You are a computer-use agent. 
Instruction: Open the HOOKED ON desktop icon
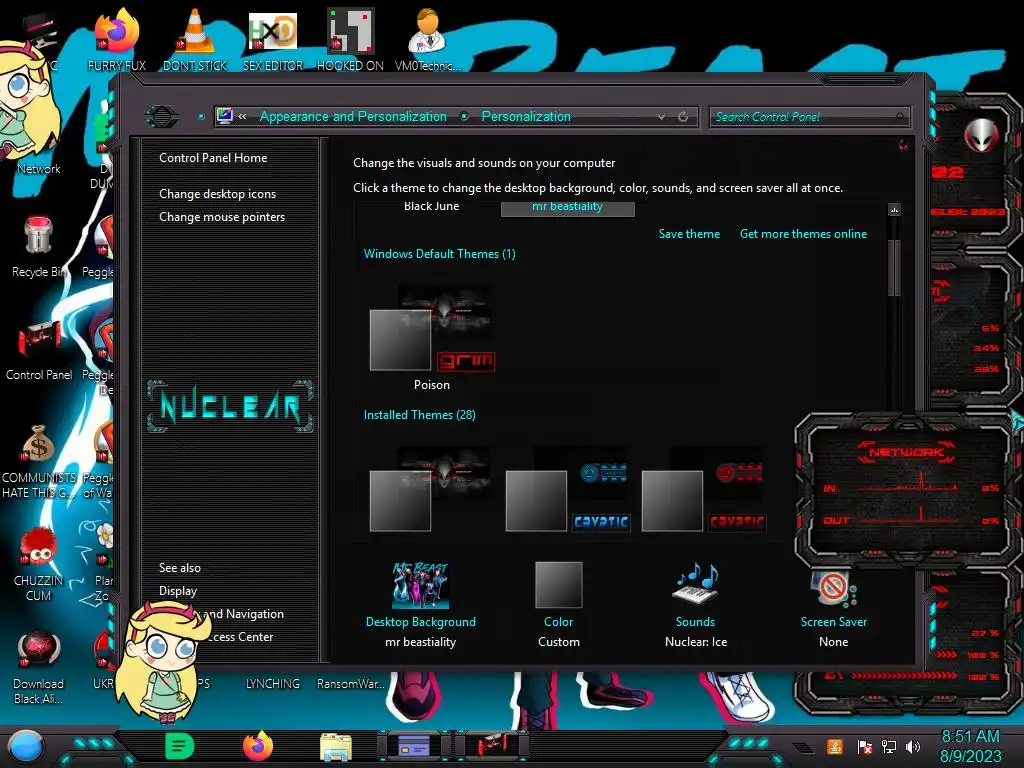(x=350, y=38)
